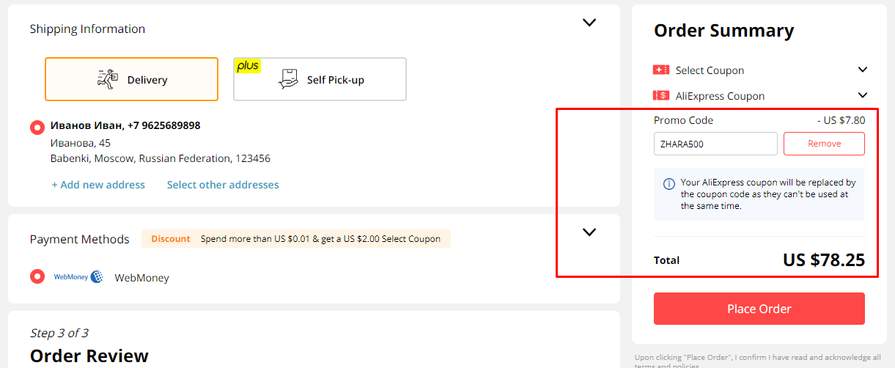Click the Promo Code input field
The height and width of the screenshot is (368, 895).
(x=716, y=144)
